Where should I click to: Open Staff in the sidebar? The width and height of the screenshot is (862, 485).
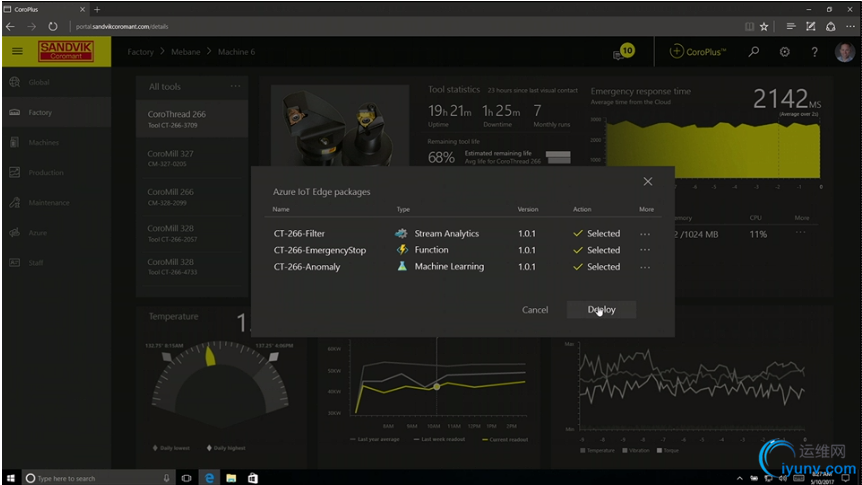pyautogui.click(x=57, y=263)
